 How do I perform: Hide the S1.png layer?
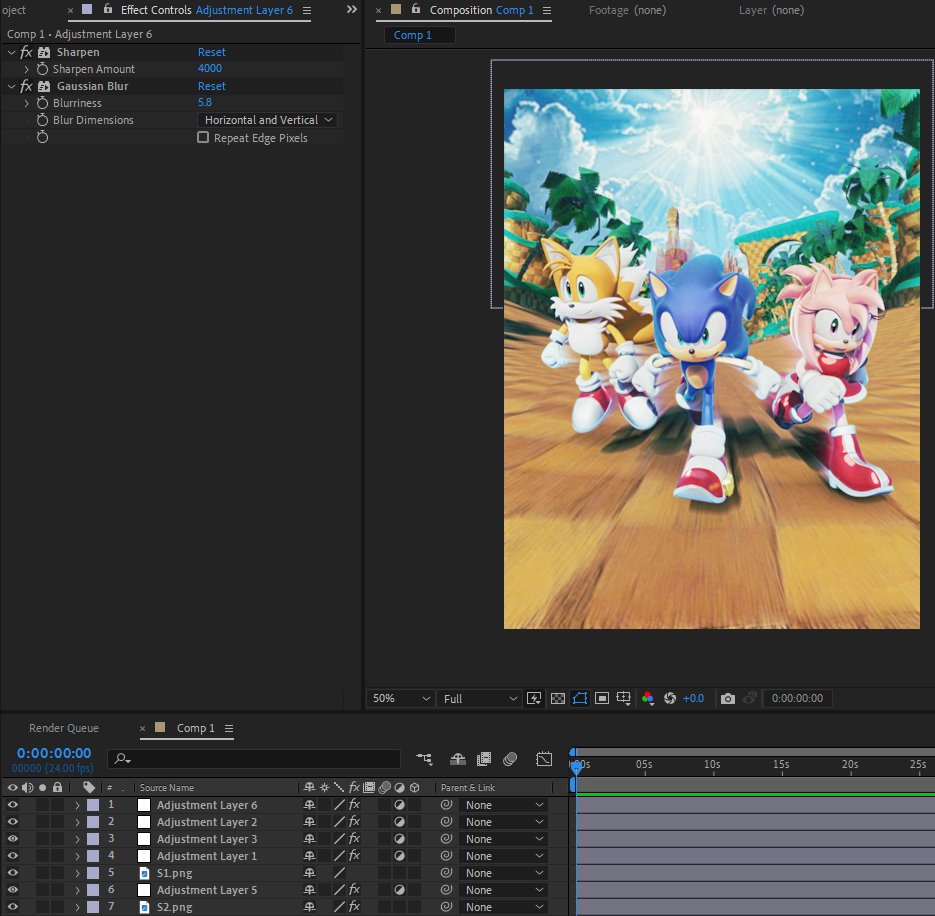point(13,872)
